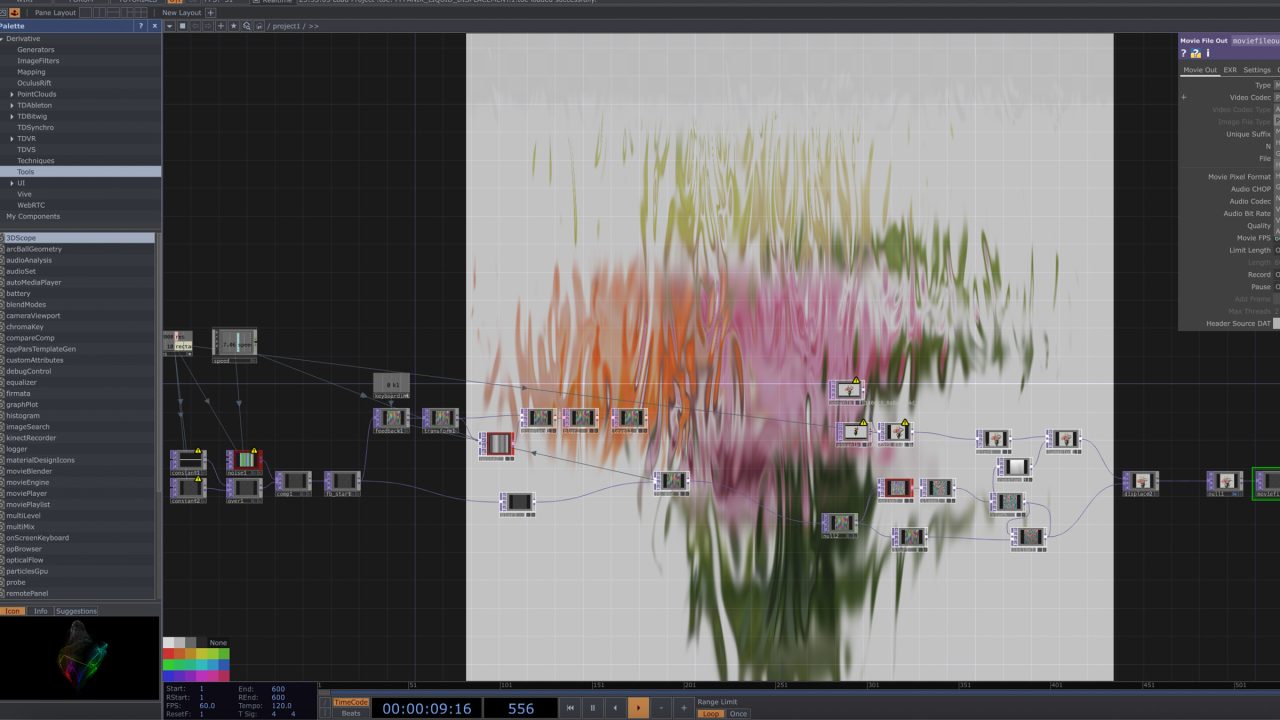Switch to the Movie Out parameter tab

(1200, 70)
